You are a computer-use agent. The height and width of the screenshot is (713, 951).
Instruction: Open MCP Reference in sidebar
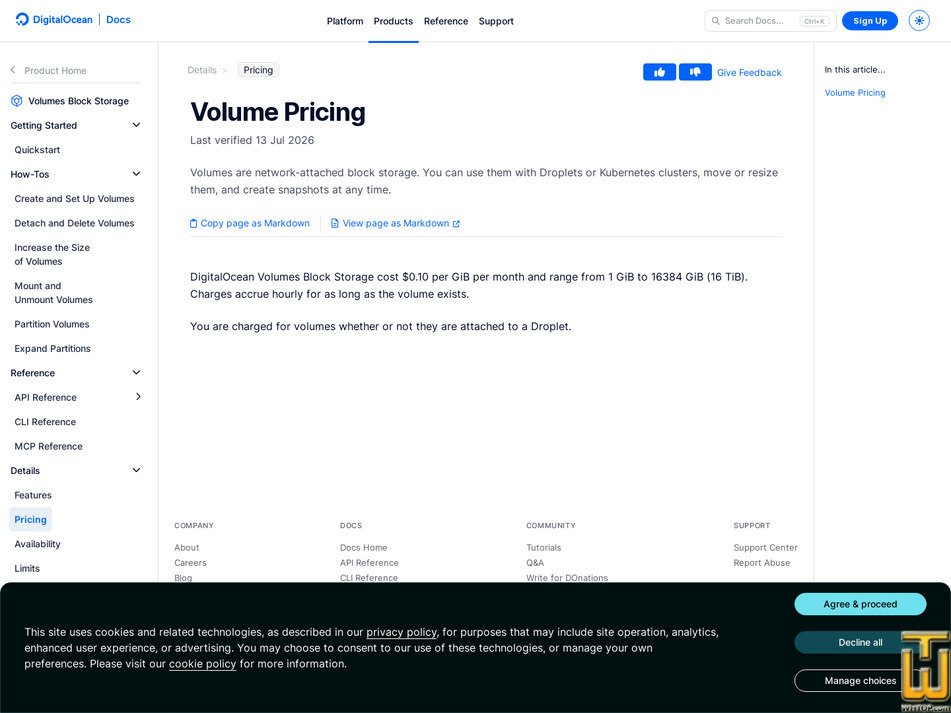point(49,446)
